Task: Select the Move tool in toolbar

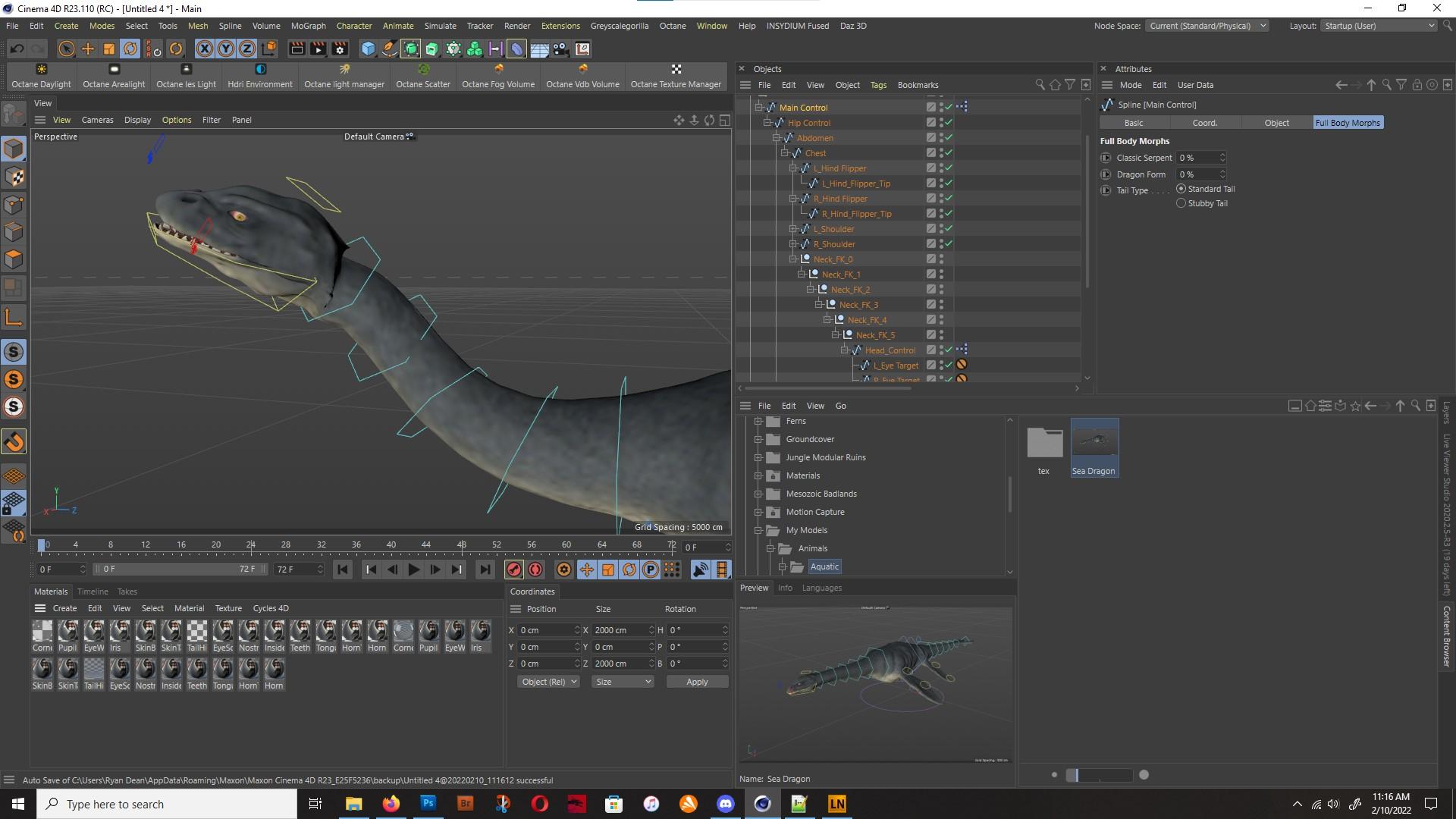Action: point(88,49)
